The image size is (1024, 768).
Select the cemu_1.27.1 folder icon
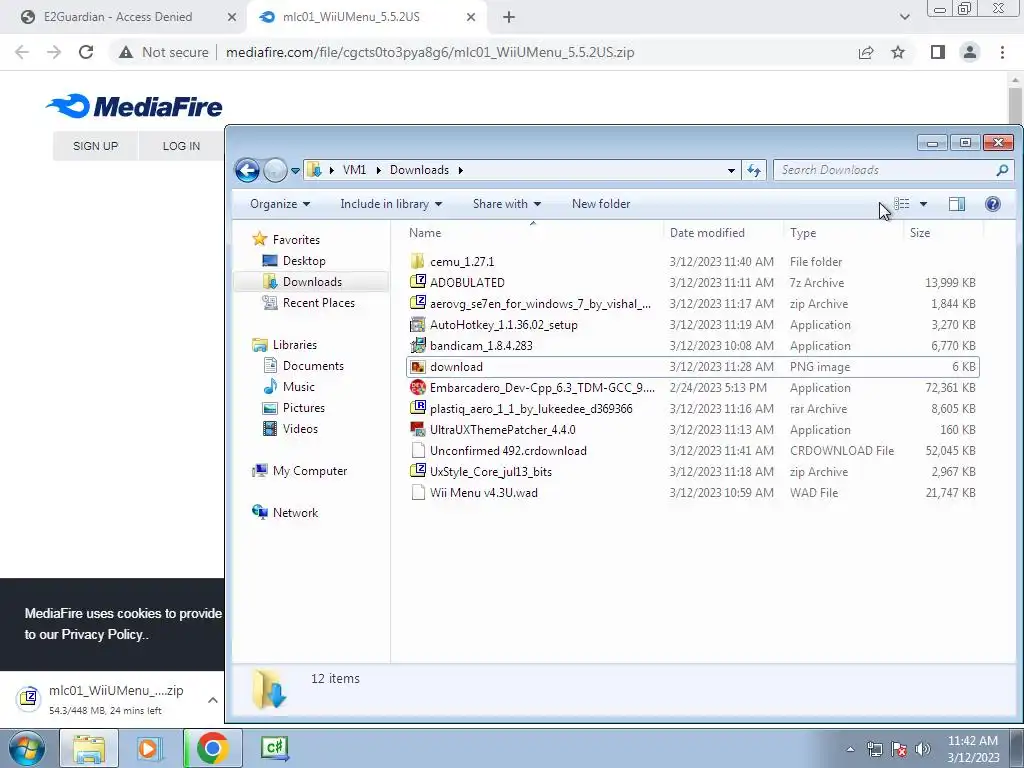(418, 261)
